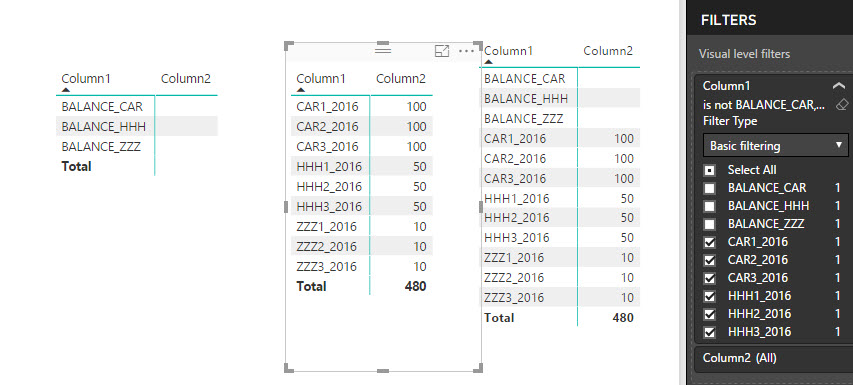Sort right table by Column1 header

(x=509, y=51)
